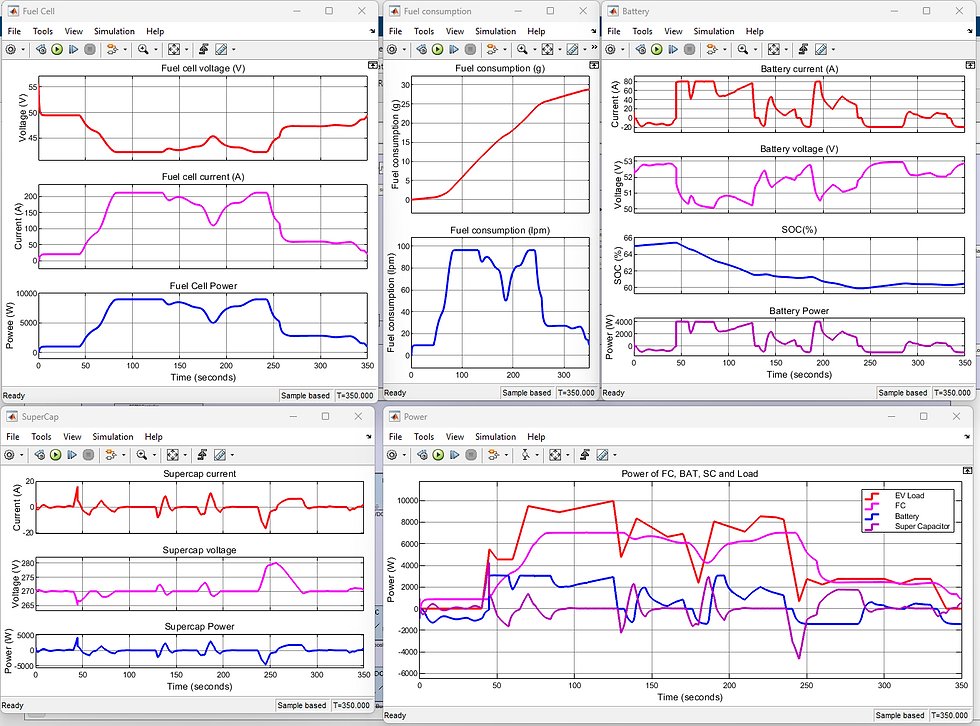980x726 pixels.
Task: Open cursor measurements in Power scope
Action: click(x=601, y=455)
